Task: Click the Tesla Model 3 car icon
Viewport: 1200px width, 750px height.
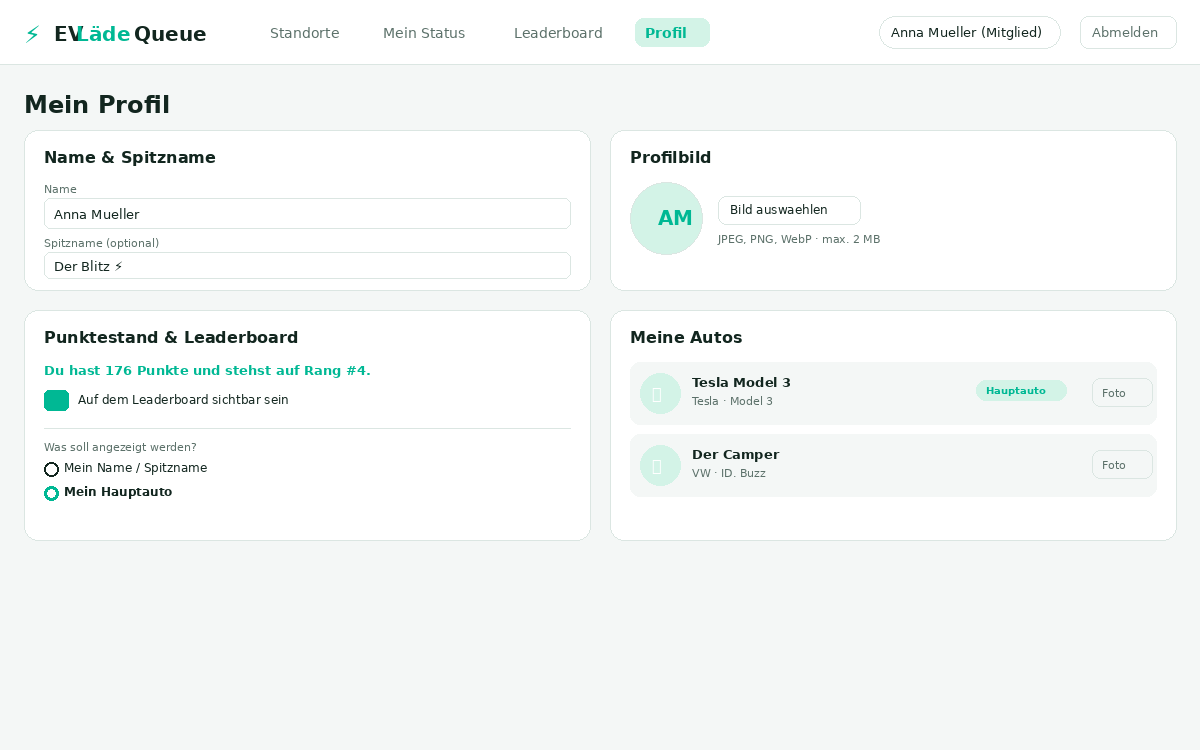Action: (x=660, y=394)
